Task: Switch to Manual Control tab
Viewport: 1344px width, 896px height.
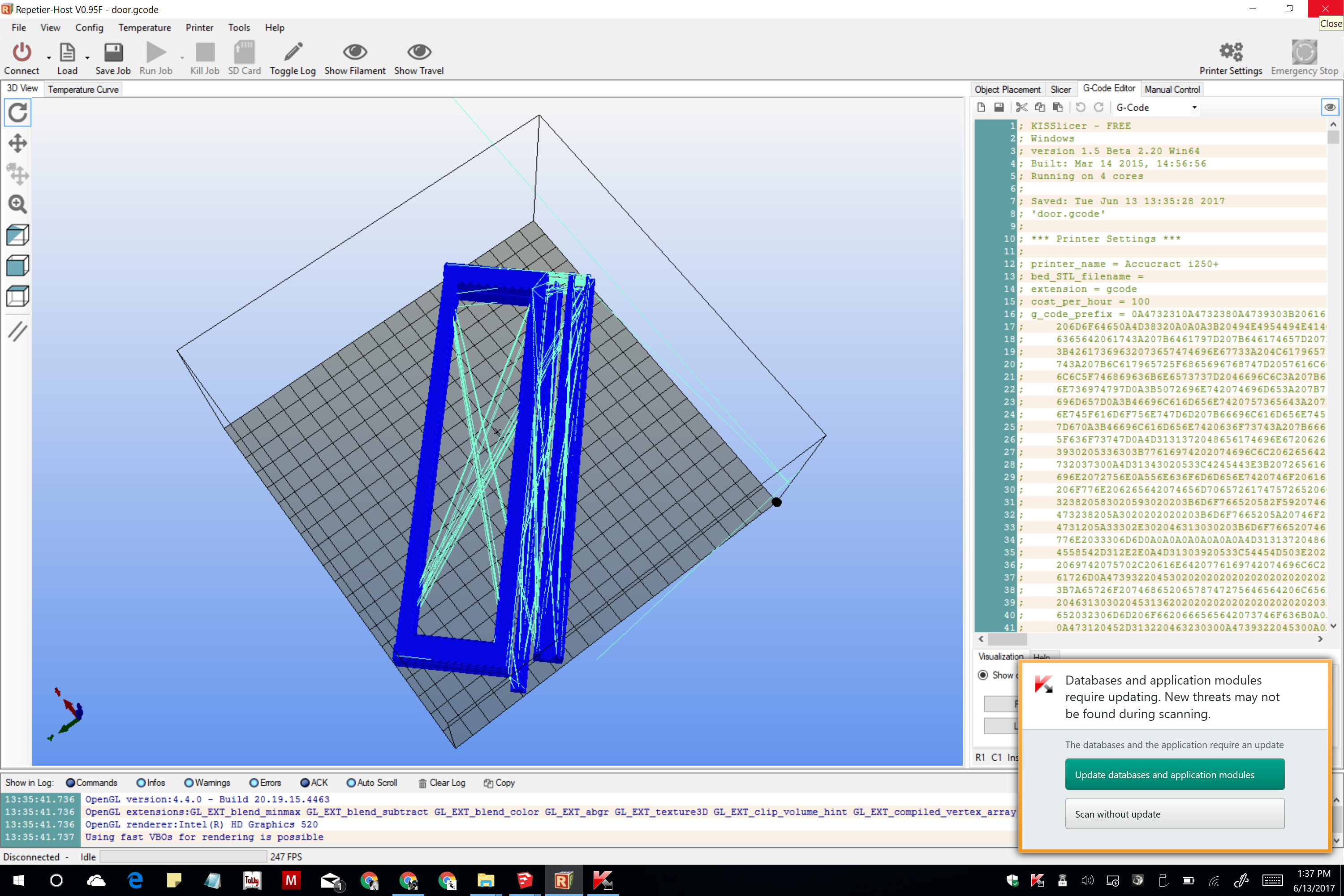Action: coord(1172,90)
